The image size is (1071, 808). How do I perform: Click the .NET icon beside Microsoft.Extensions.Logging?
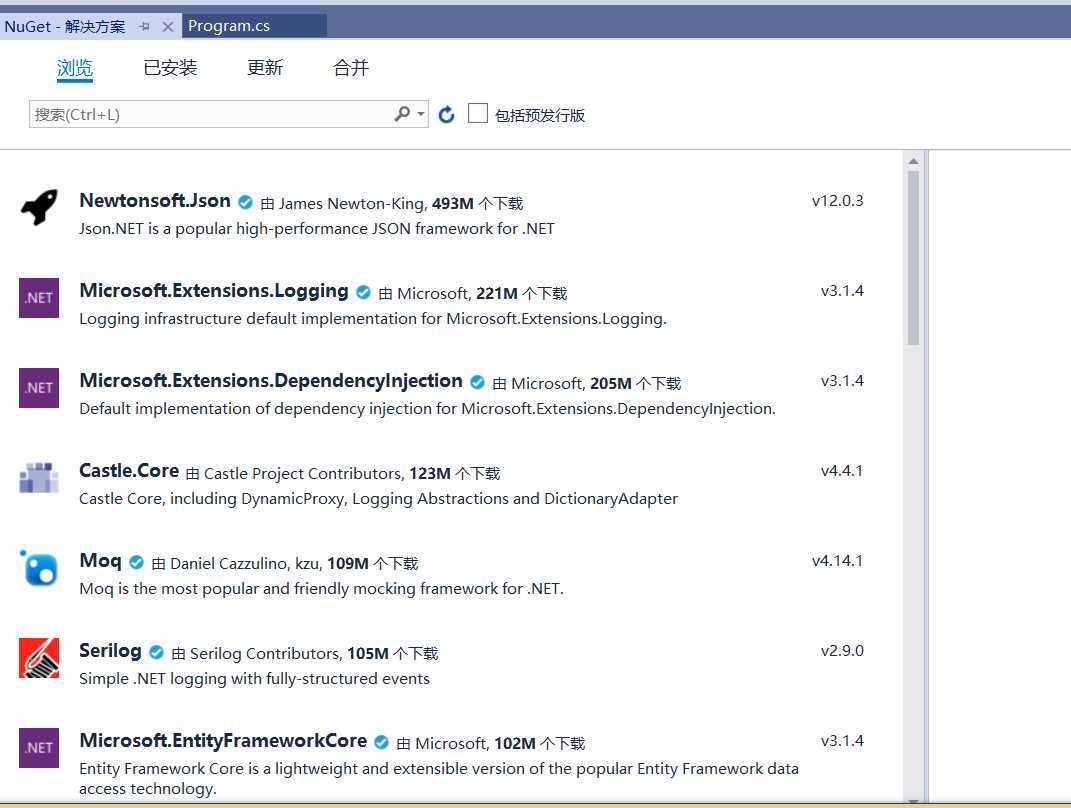pos(39,298)
